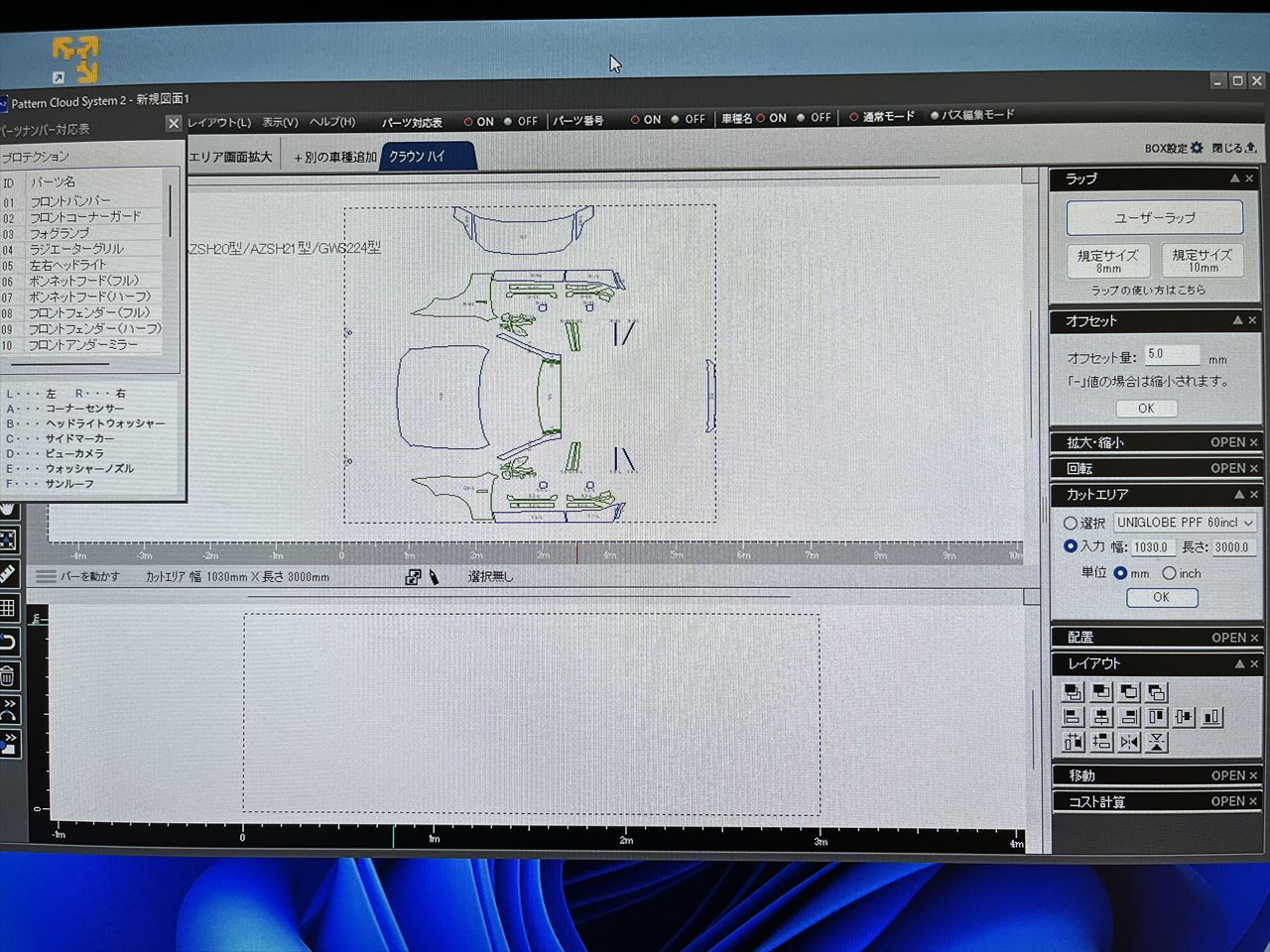1270x952 pixels.
Task: Click the 閉じる button
Action: (x=1234, y=148)
